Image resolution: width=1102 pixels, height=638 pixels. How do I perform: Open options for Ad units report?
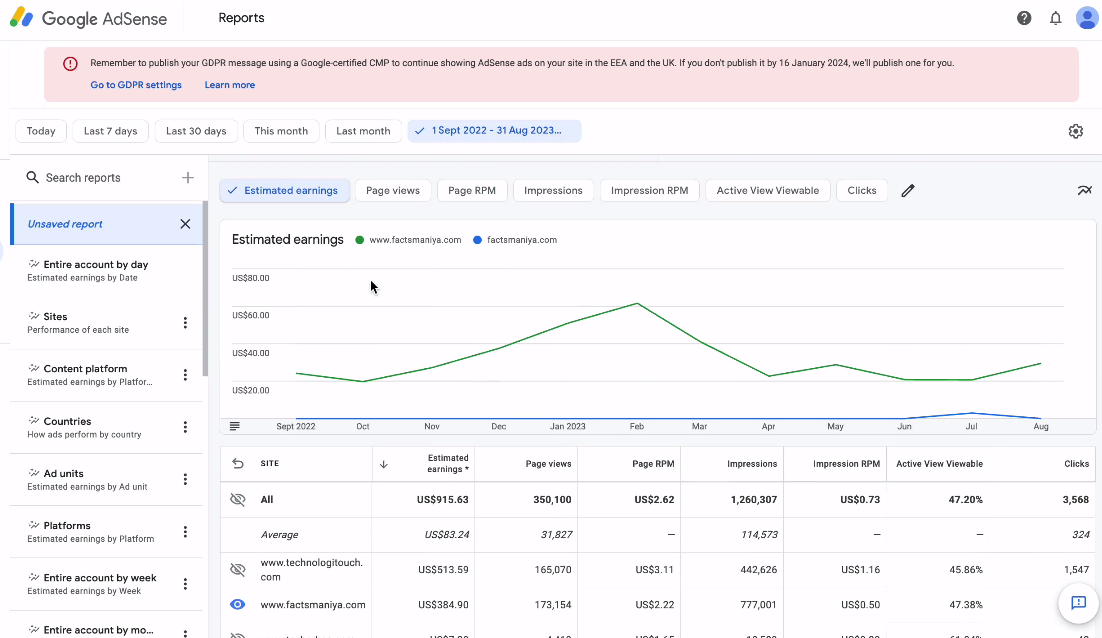[x=185, y=479]
